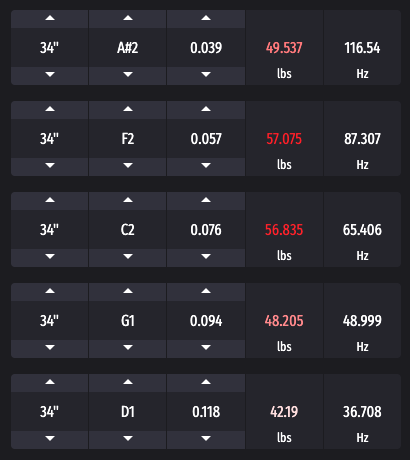Increase the 0.057 gauge value
This screenshot has height=460, width=410.
206,110
